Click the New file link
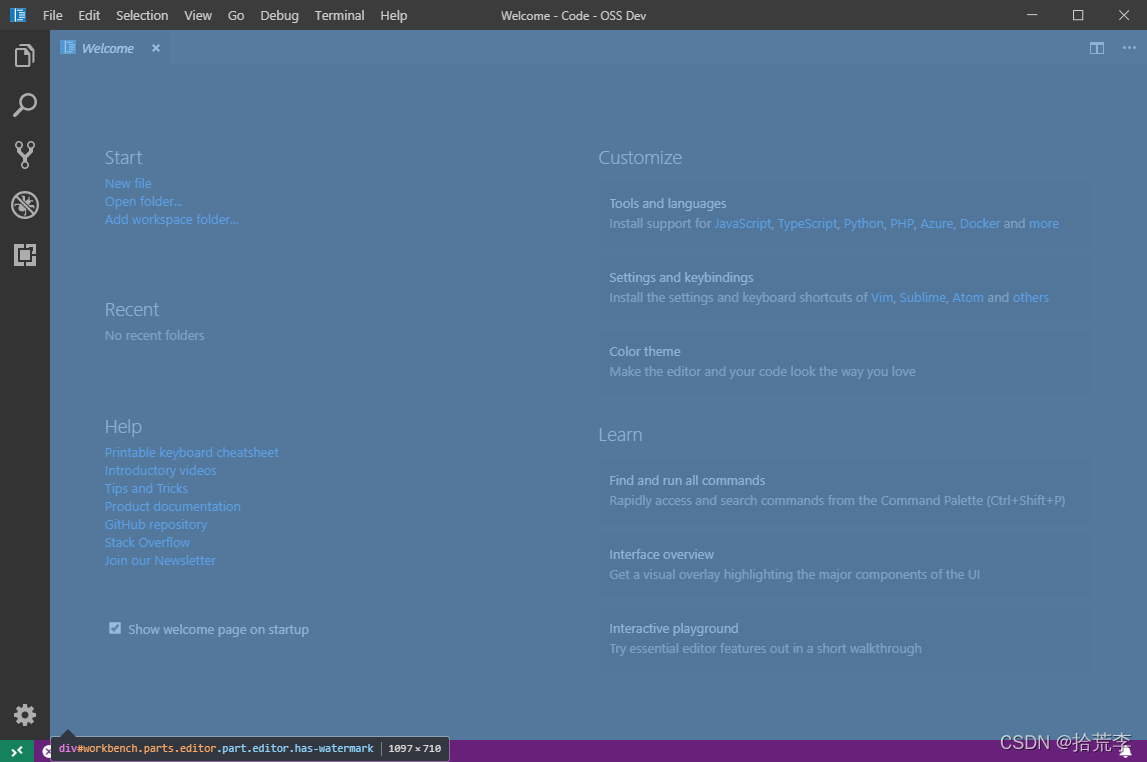 (128, 184)
